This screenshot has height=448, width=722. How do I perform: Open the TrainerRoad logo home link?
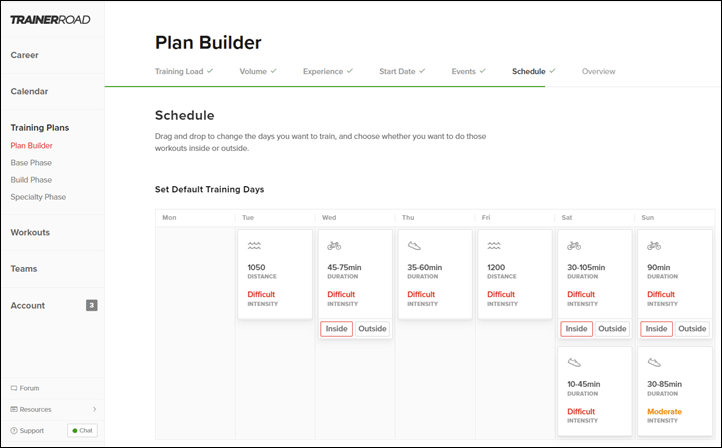[x=50, y=20]
